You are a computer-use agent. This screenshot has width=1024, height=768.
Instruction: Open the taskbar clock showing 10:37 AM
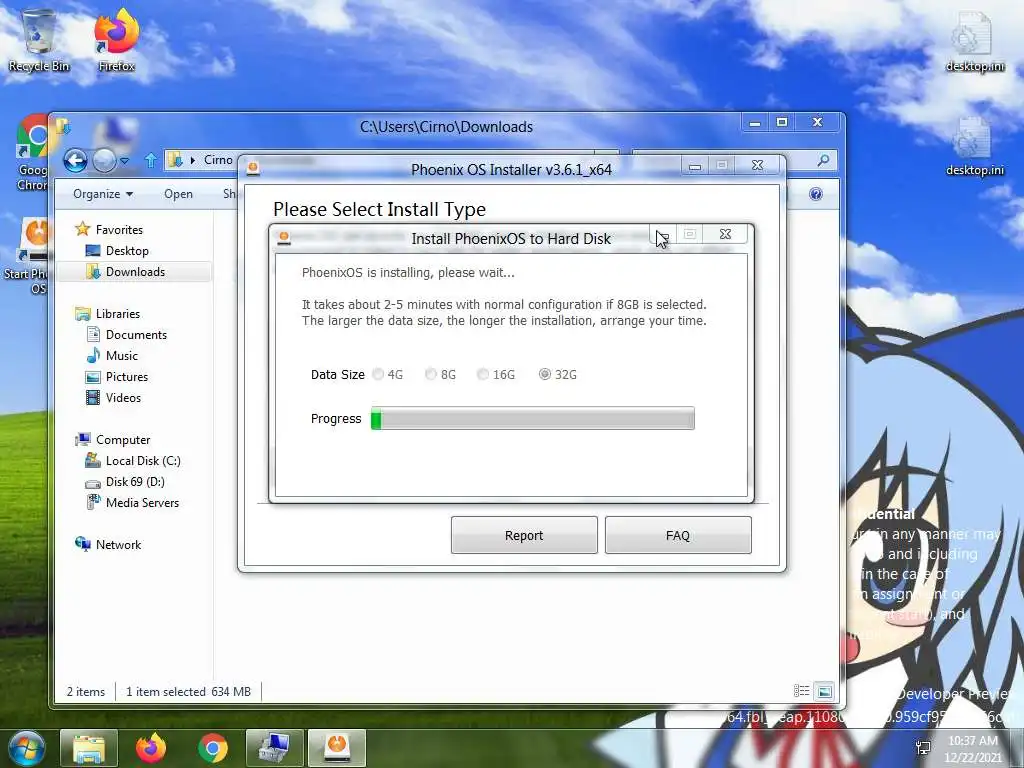coord(973,748)
